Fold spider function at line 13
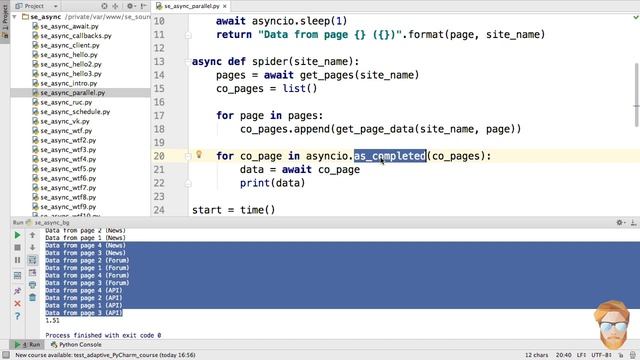Viewport: 640px width, 360px height. click(x=188, y=62)
